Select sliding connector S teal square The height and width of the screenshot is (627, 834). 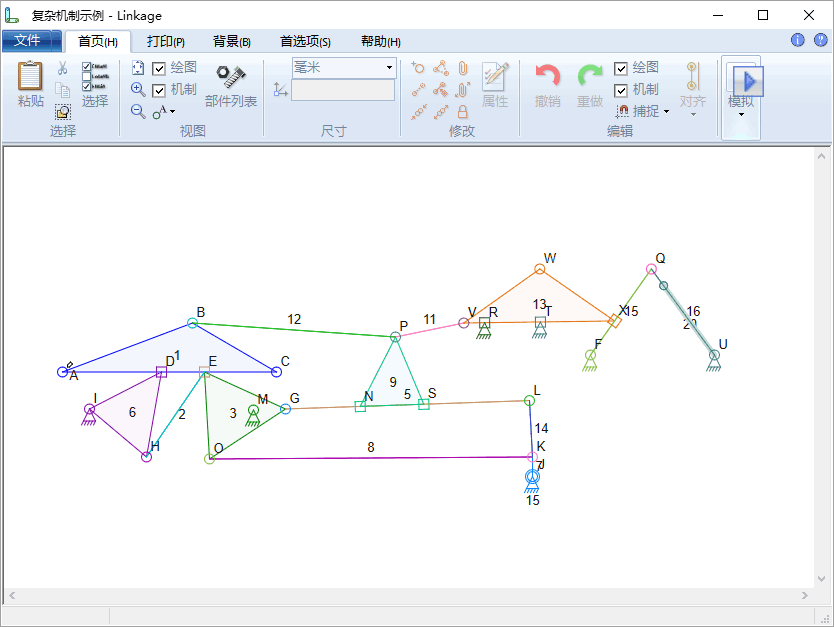423,404
